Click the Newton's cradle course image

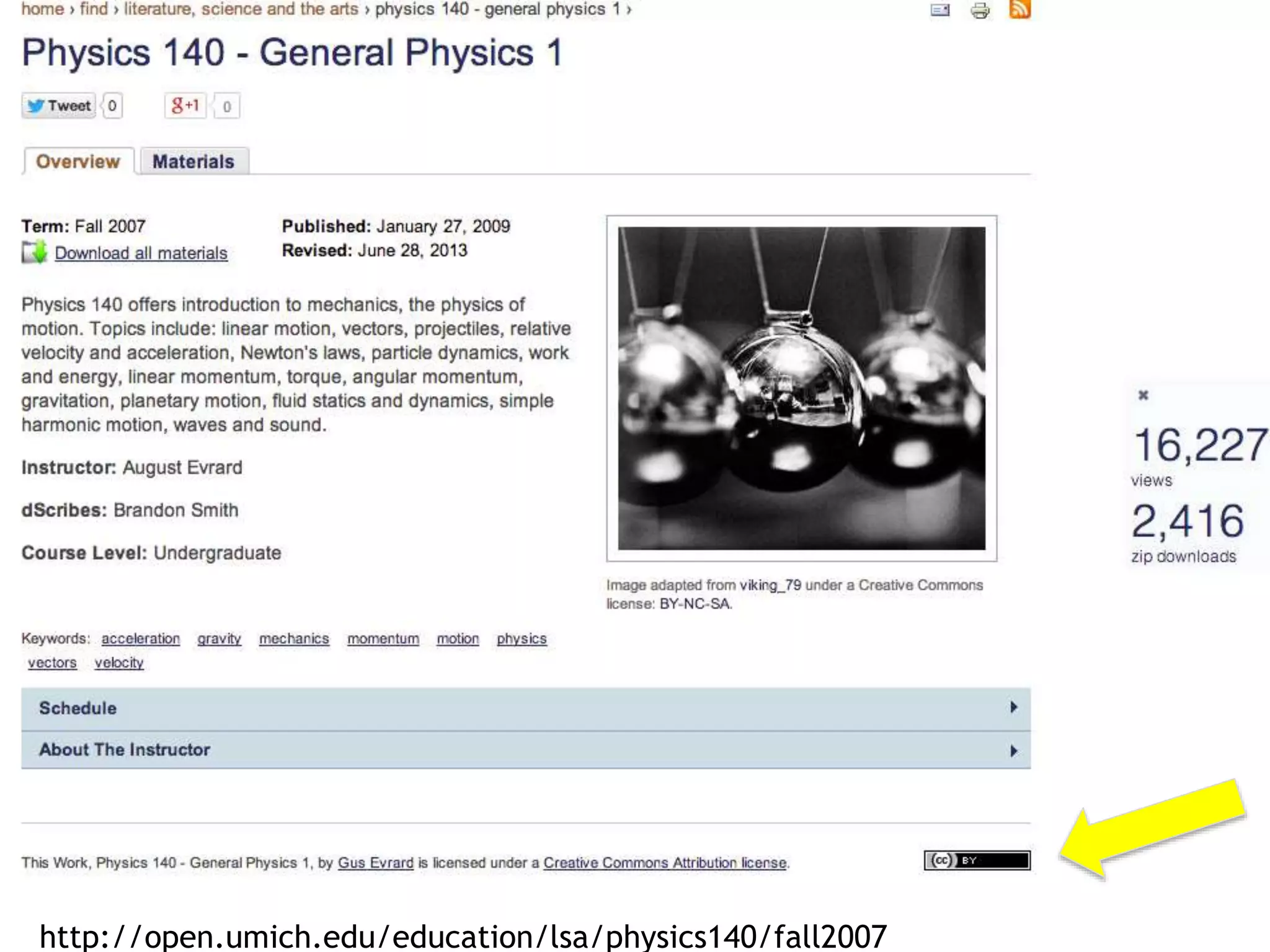coord(801,388)
